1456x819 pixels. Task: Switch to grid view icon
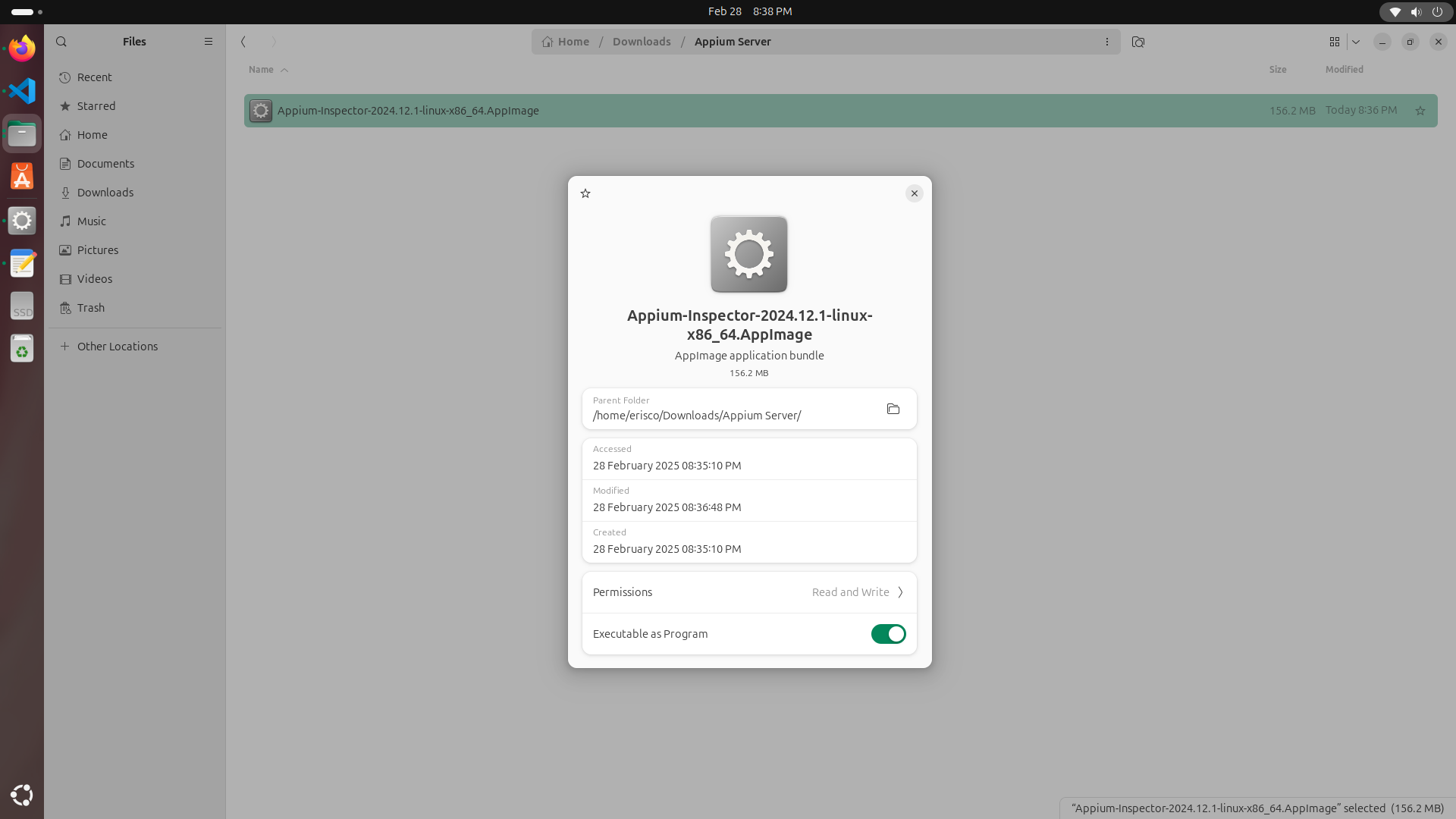pos(1335,42)
